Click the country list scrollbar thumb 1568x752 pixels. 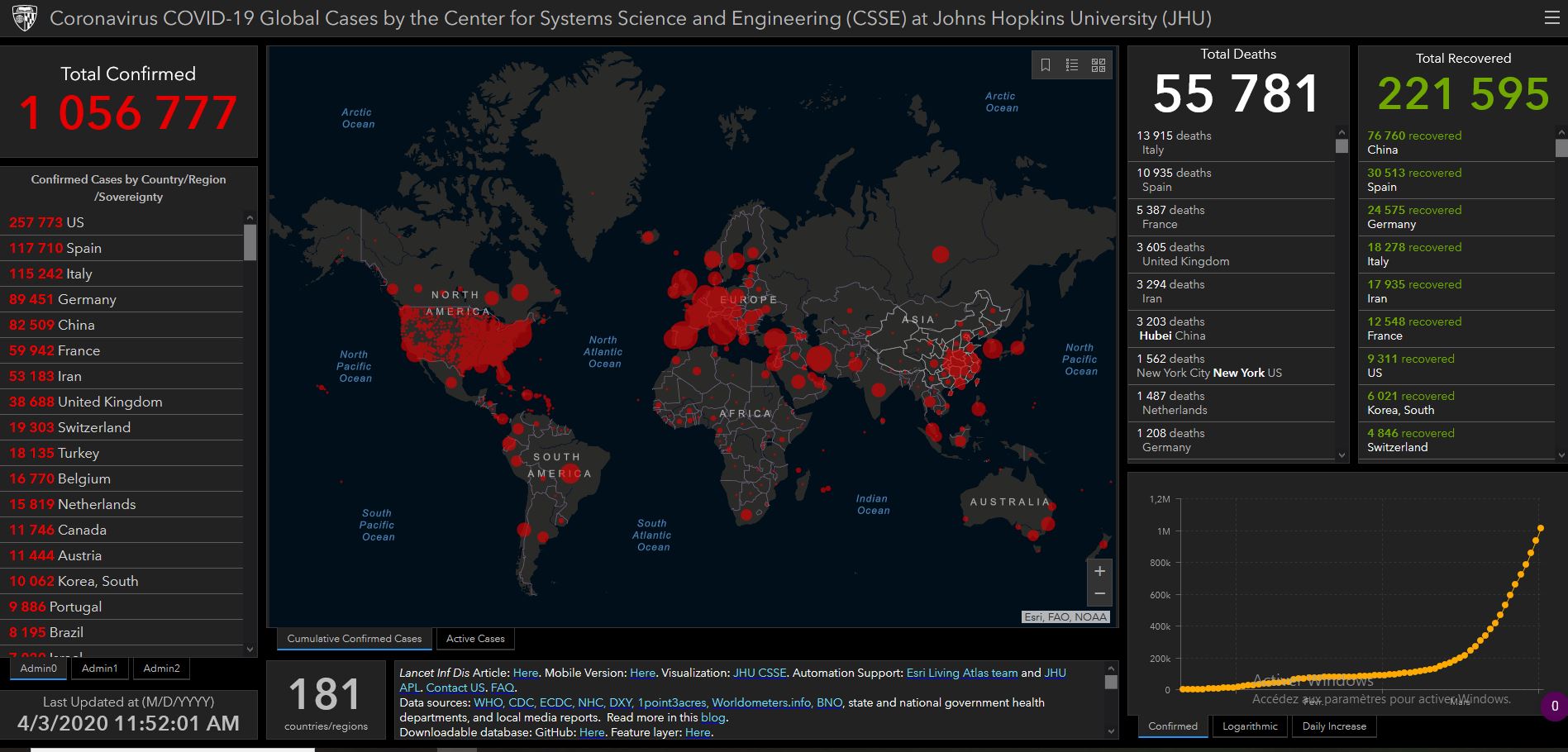click(x=250, y=242)
